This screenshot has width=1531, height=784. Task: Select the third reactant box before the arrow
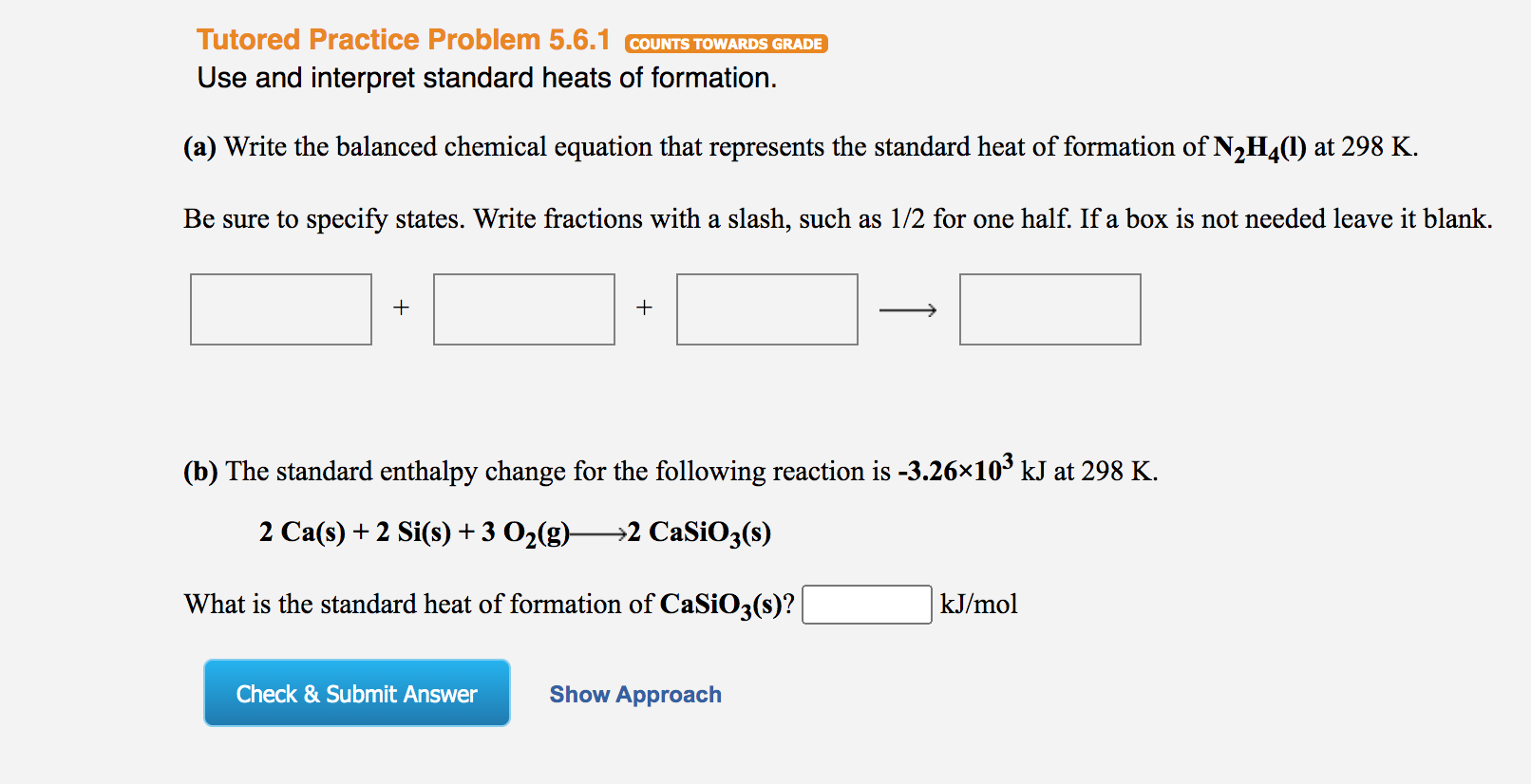(x=766, y=308)
